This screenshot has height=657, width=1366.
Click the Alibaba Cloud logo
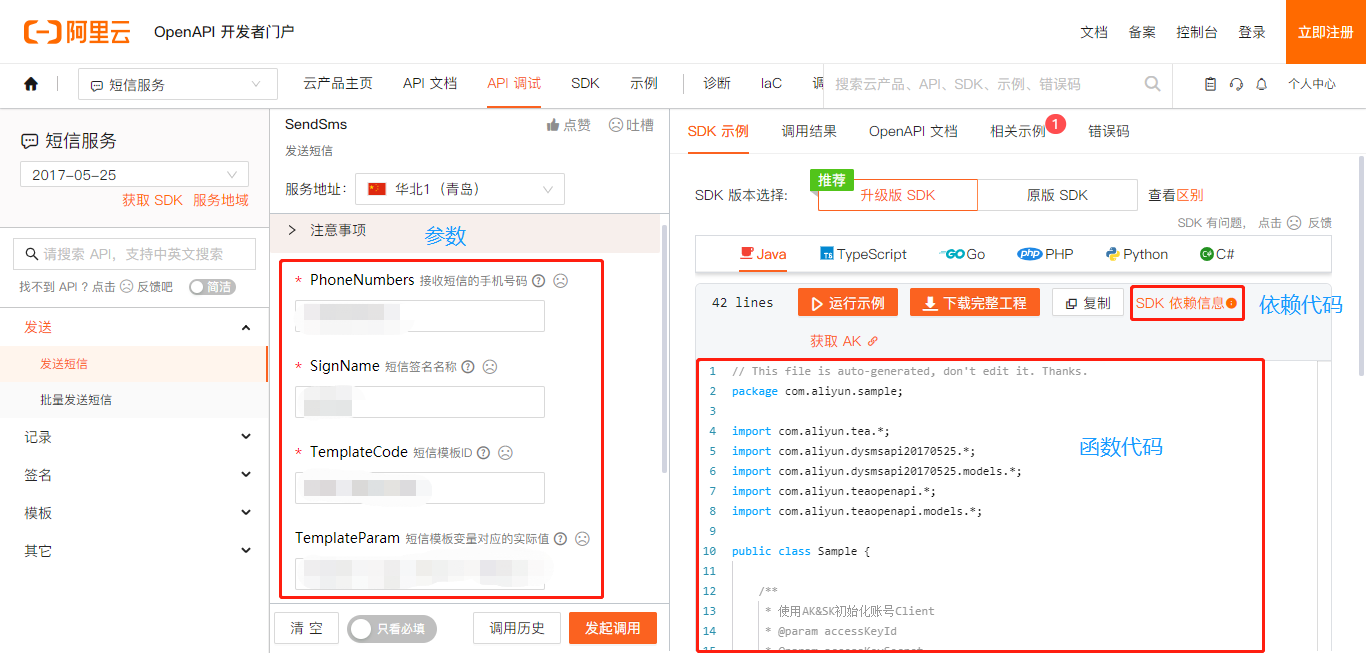click(x=78, y=32)
